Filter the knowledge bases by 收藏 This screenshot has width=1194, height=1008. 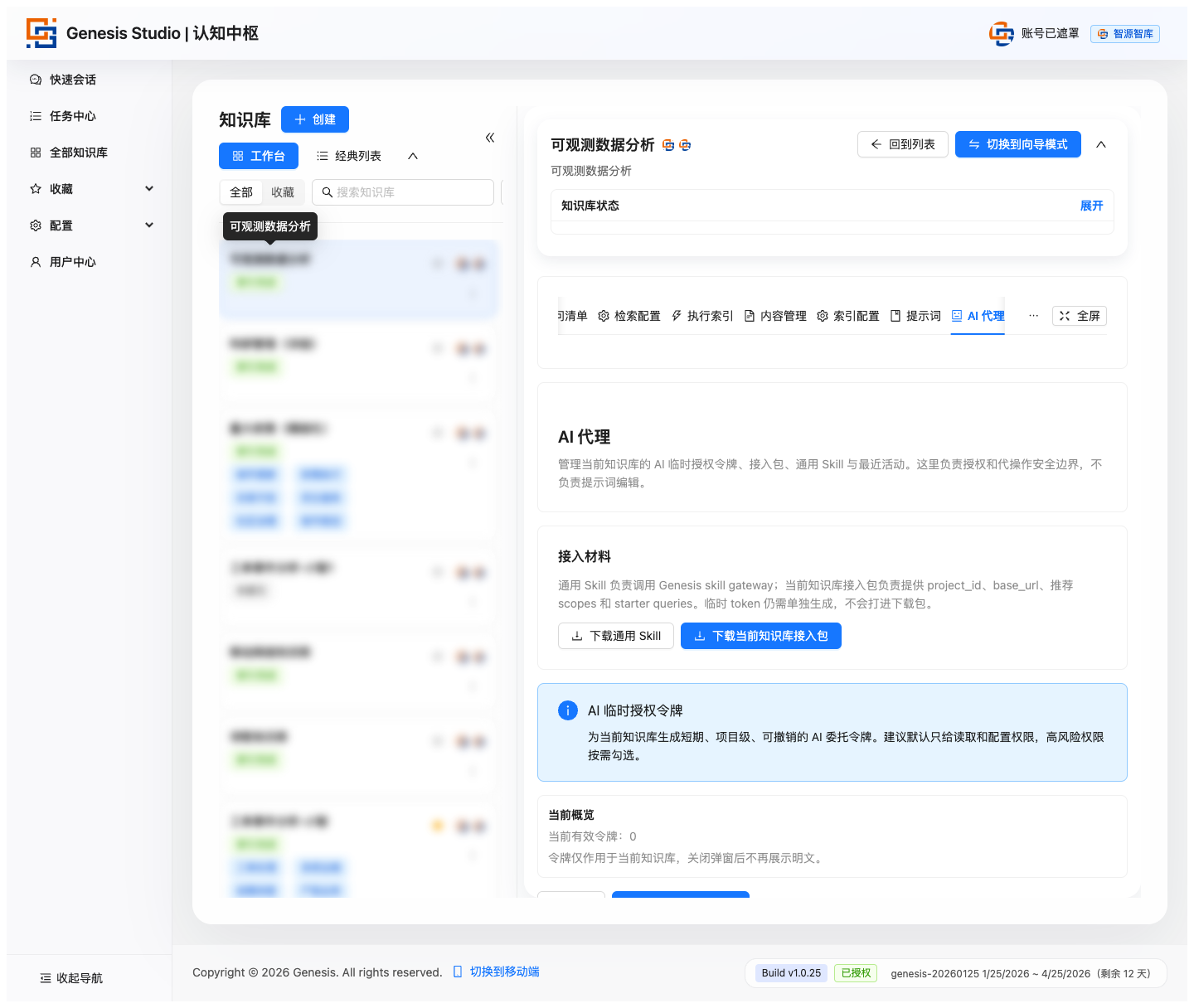[x=283, y=192]
